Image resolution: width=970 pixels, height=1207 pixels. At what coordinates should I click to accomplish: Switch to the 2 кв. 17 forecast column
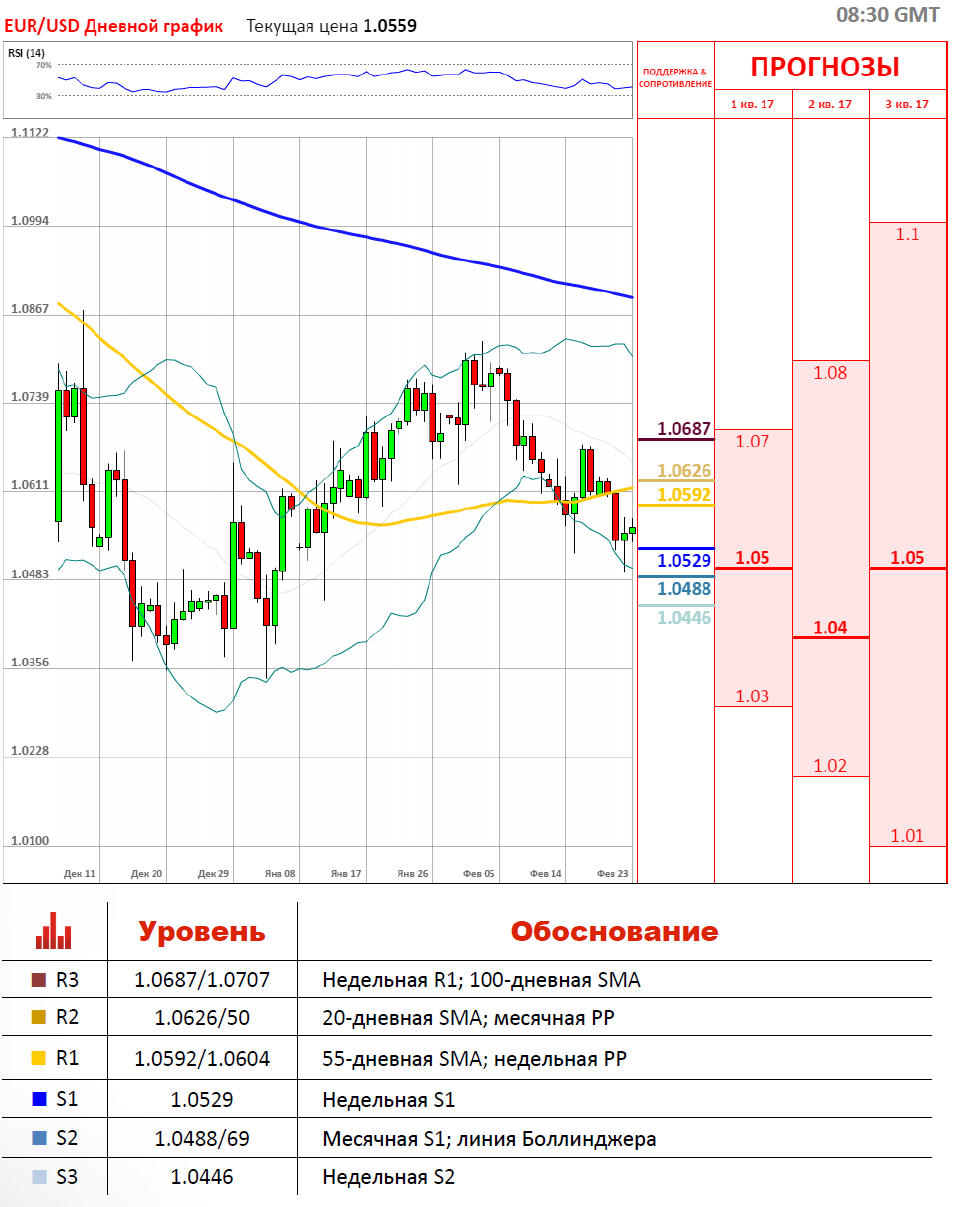pyautogui.click(x=830, y=104)
